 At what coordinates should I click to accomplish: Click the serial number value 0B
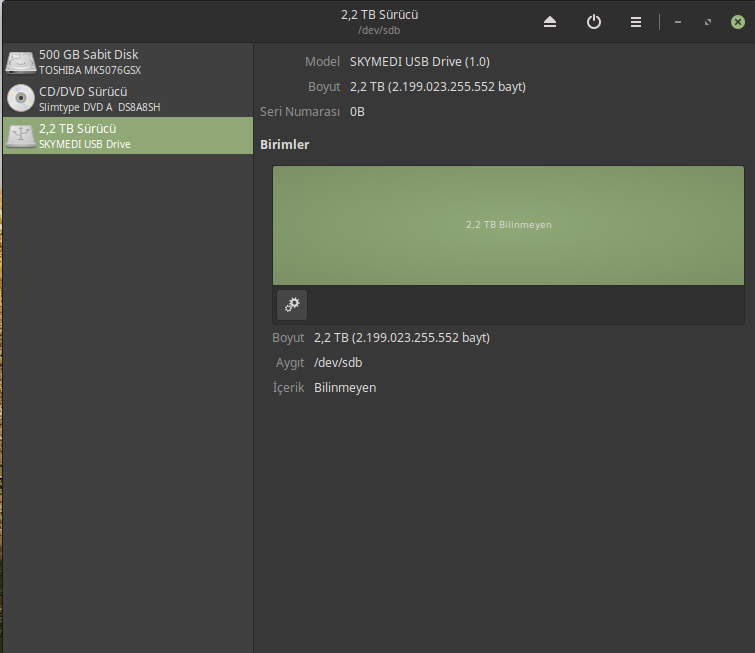357,112
